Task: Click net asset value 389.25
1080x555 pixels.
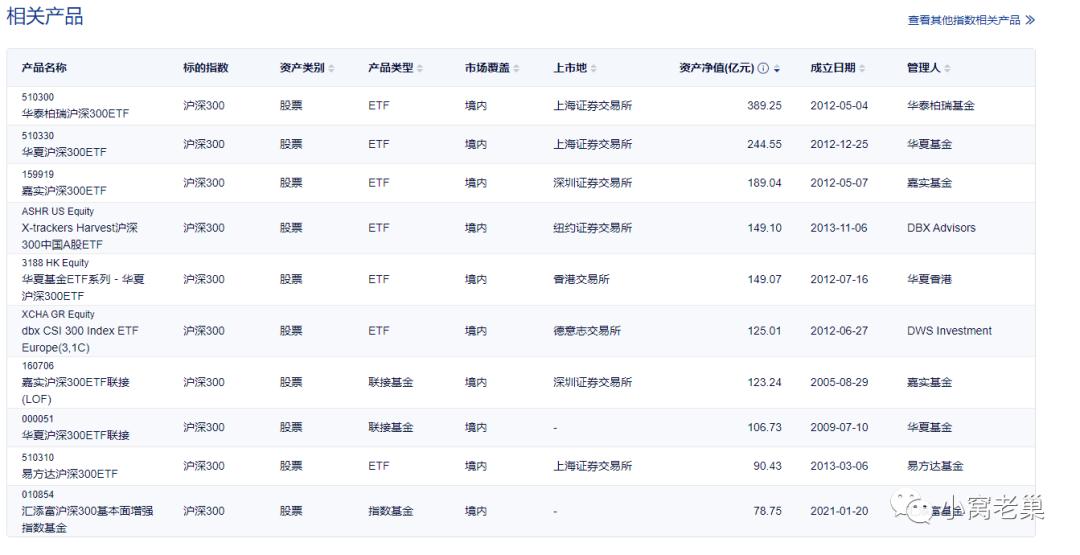Action: (x=765, y=106)
